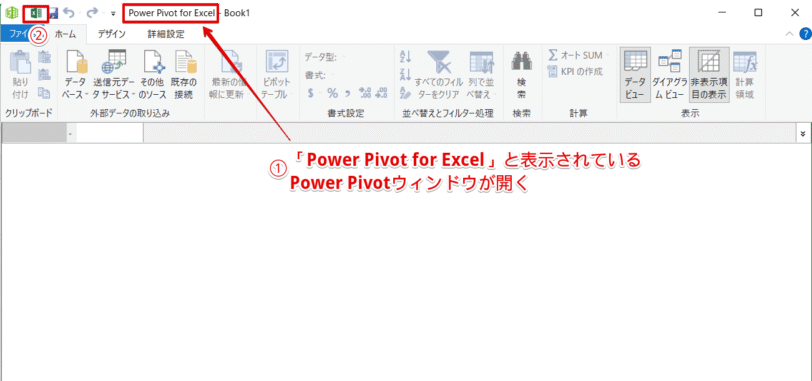
Task: Switch to データ ビュー
Action: coord(635,75)
